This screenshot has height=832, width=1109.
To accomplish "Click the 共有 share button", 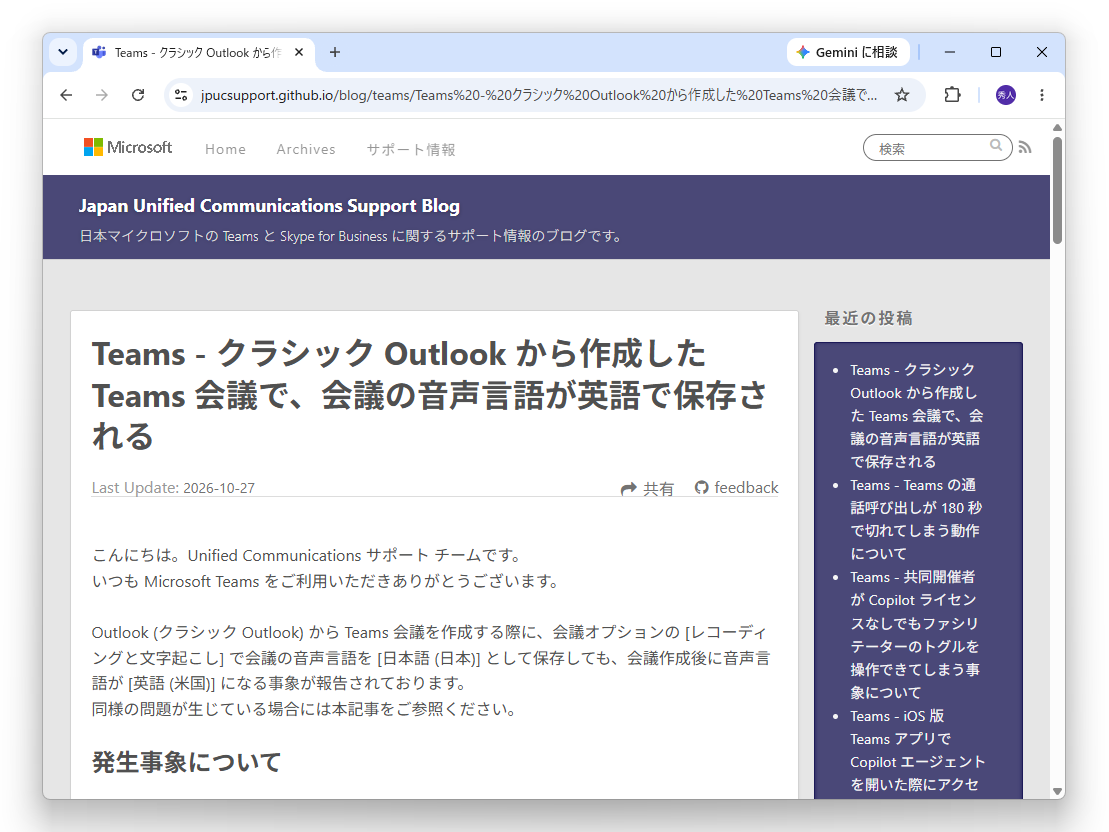I will point(647,488).
